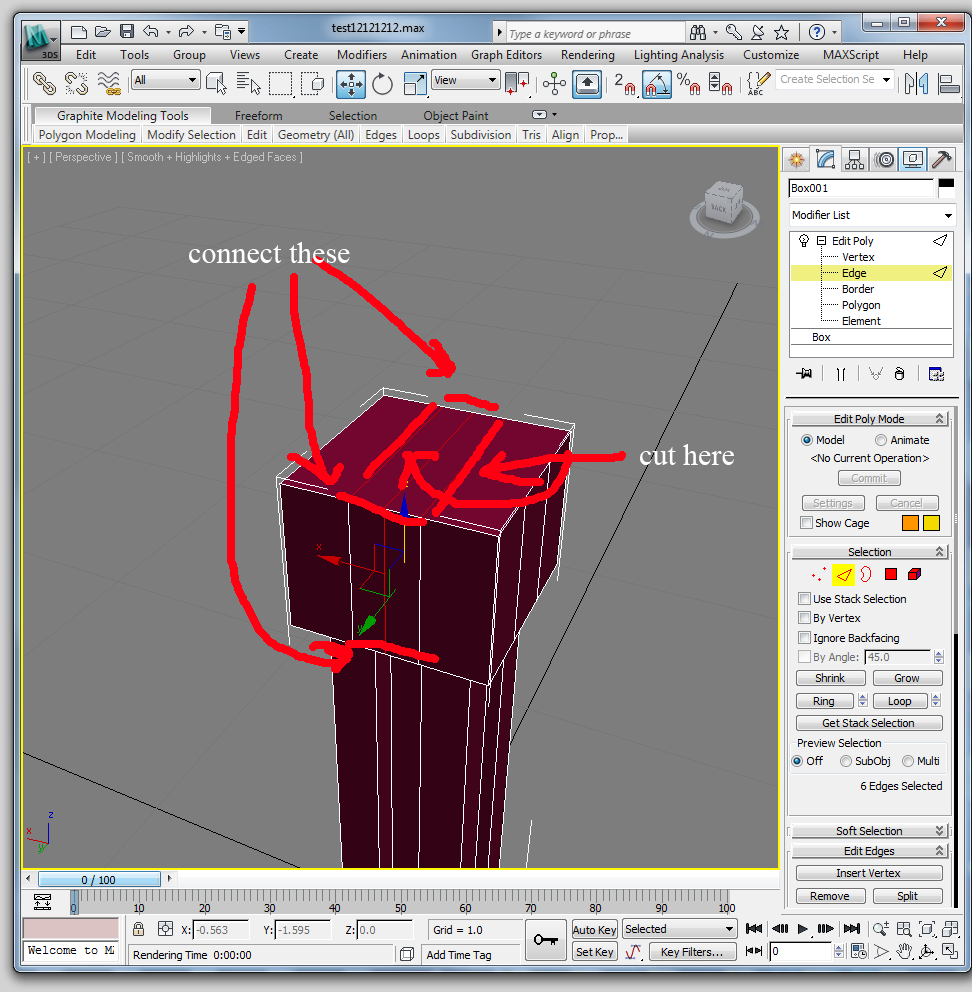Open the Hierarchy command panel tab

tap(854, 160)
